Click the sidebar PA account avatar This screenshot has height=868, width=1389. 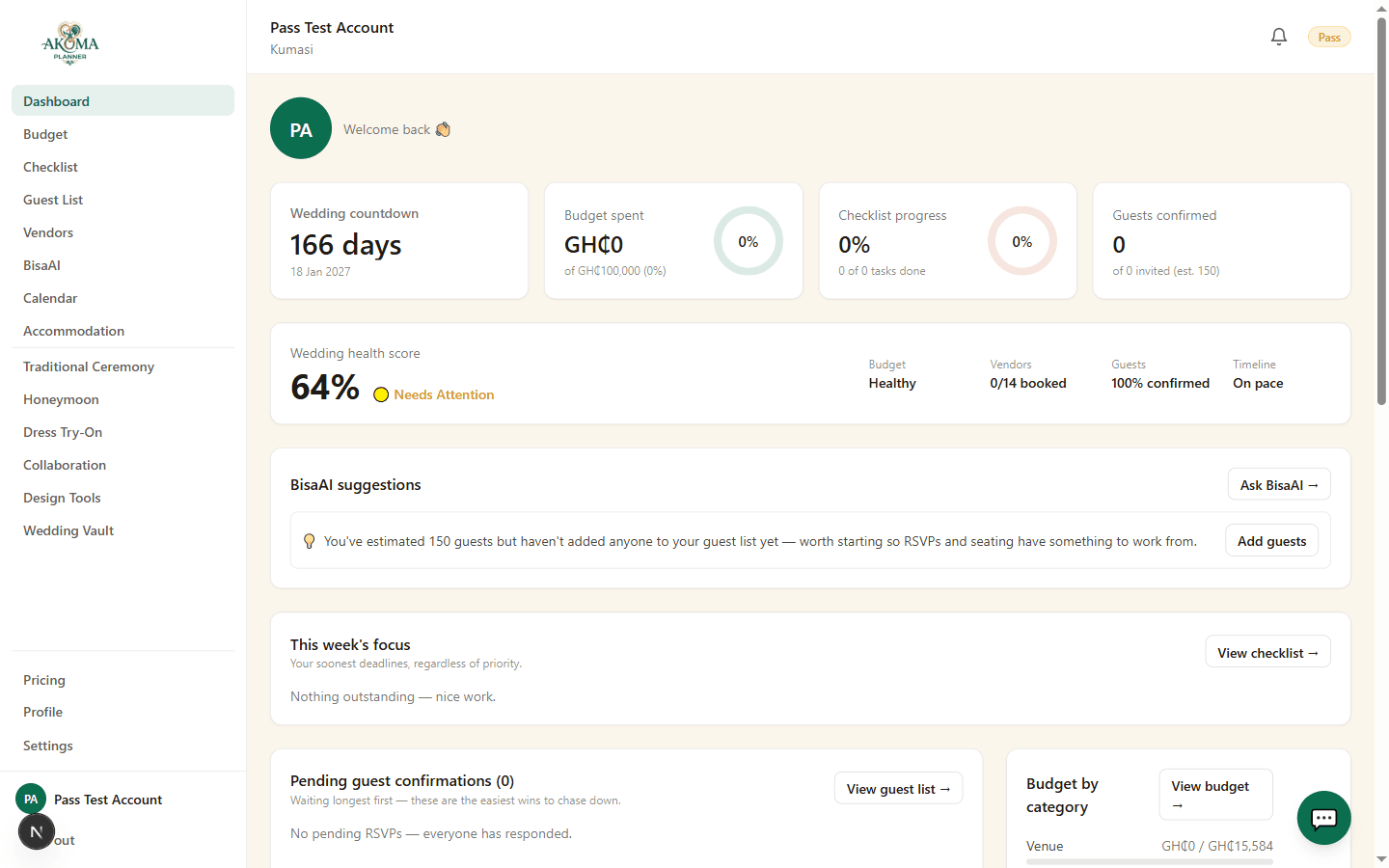[x=31, y=799]
